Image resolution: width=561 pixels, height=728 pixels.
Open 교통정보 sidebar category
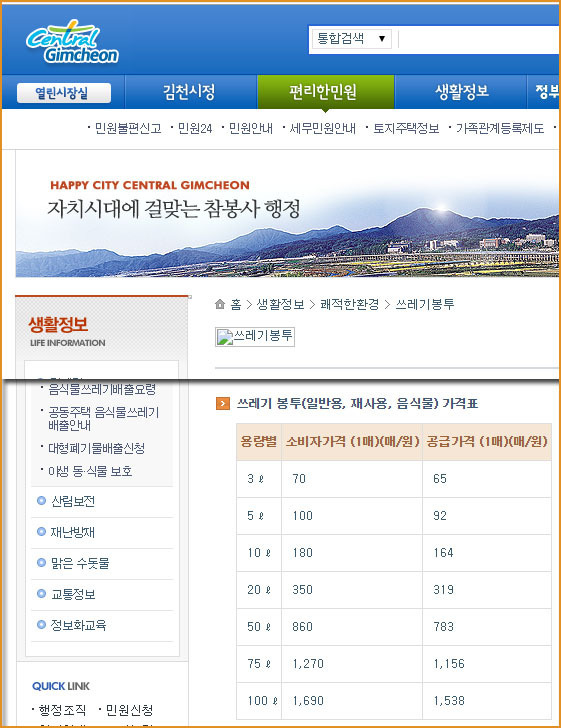(73, 594)
